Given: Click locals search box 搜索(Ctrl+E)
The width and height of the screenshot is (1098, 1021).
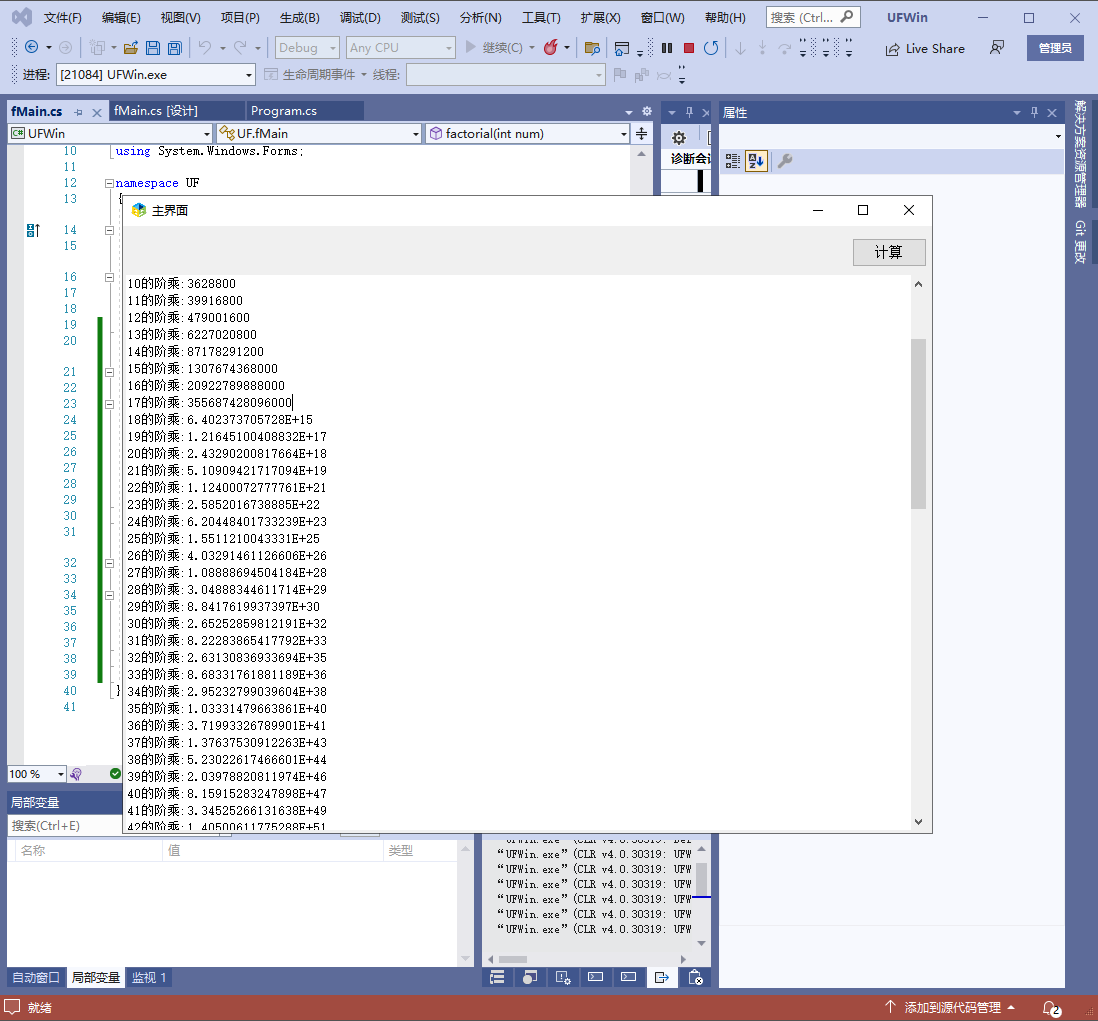Looking at the screenshot, I should click(x=64, y=826).
